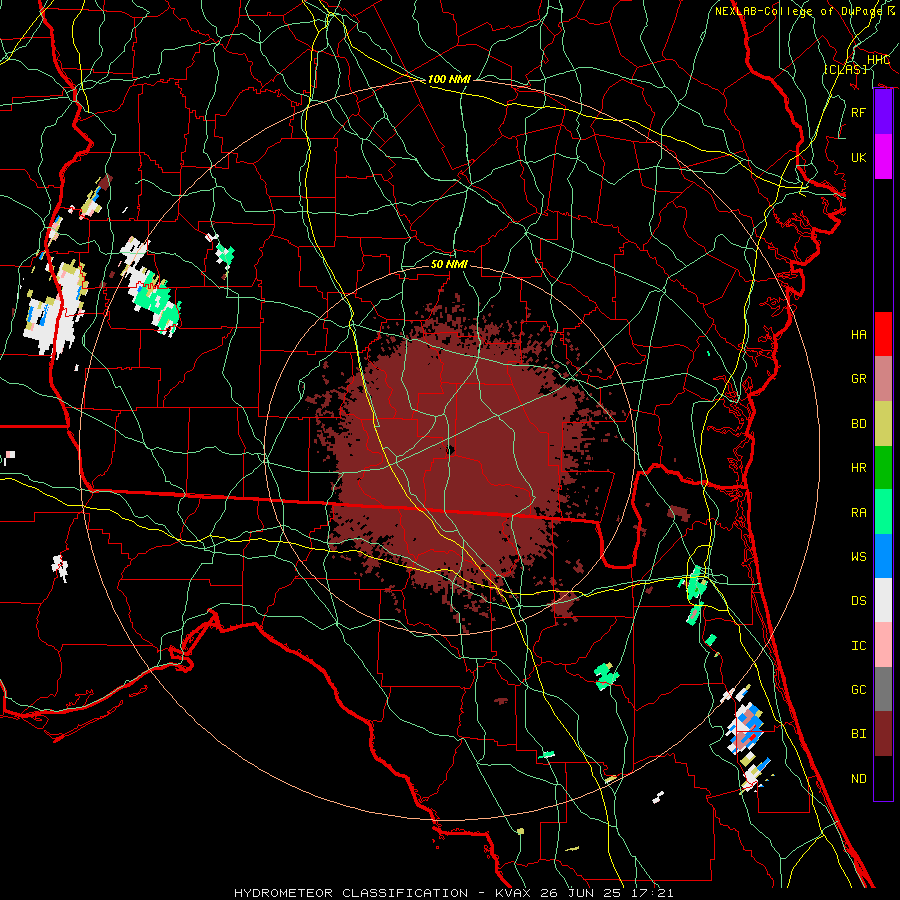Select the BD yellow legend block

[x=883, y=423]
